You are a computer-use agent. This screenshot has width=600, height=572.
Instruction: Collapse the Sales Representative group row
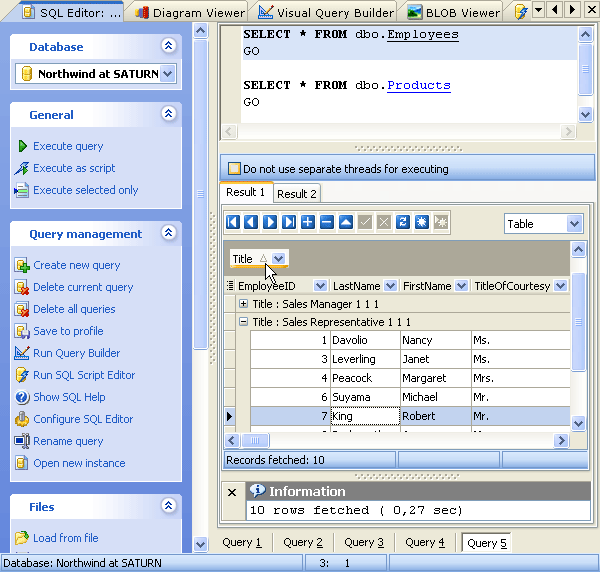(x=243, y=322)
